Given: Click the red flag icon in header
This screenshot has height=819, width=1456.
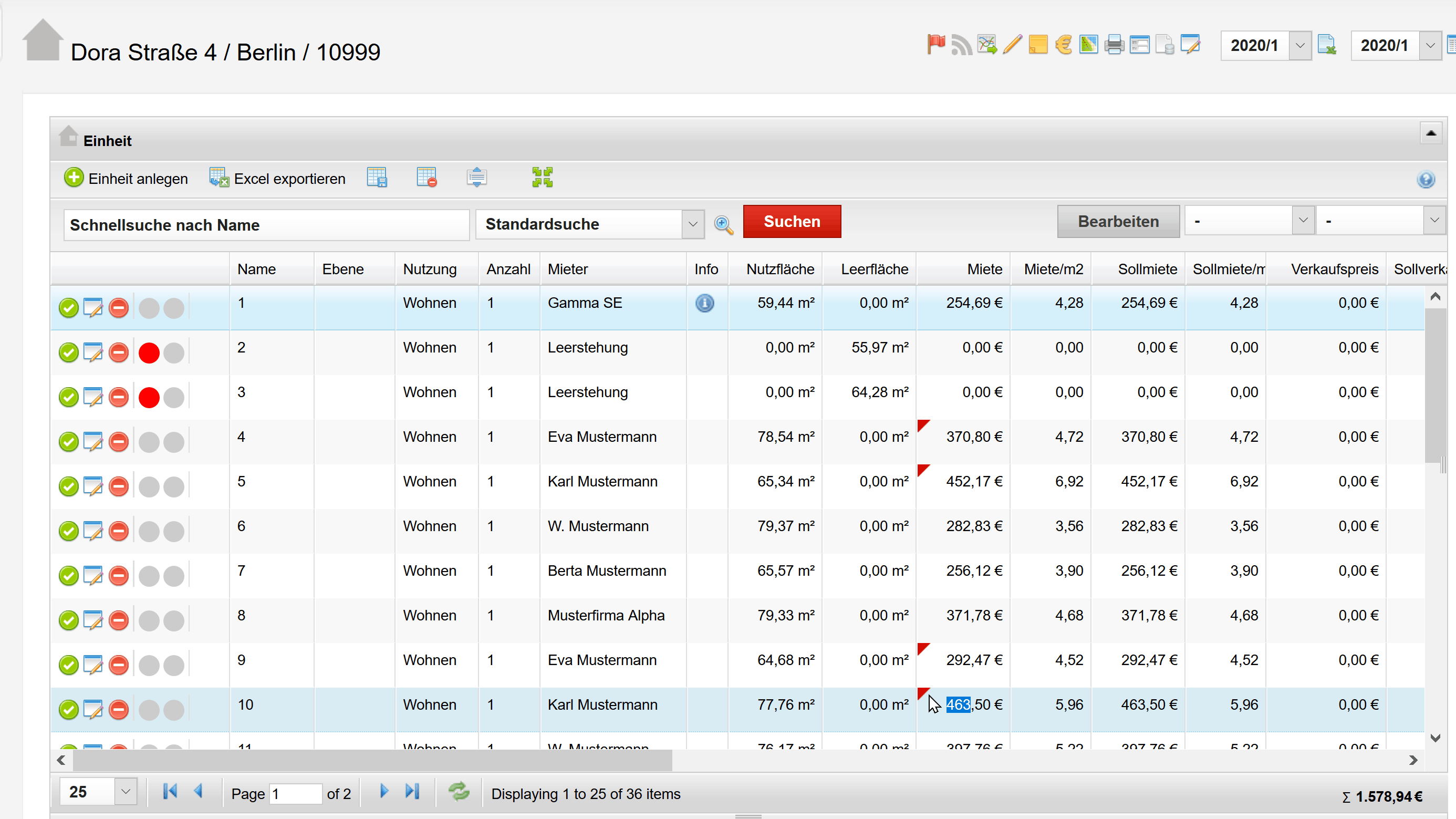Looking at the screenshot, I should tap(935, 44).
